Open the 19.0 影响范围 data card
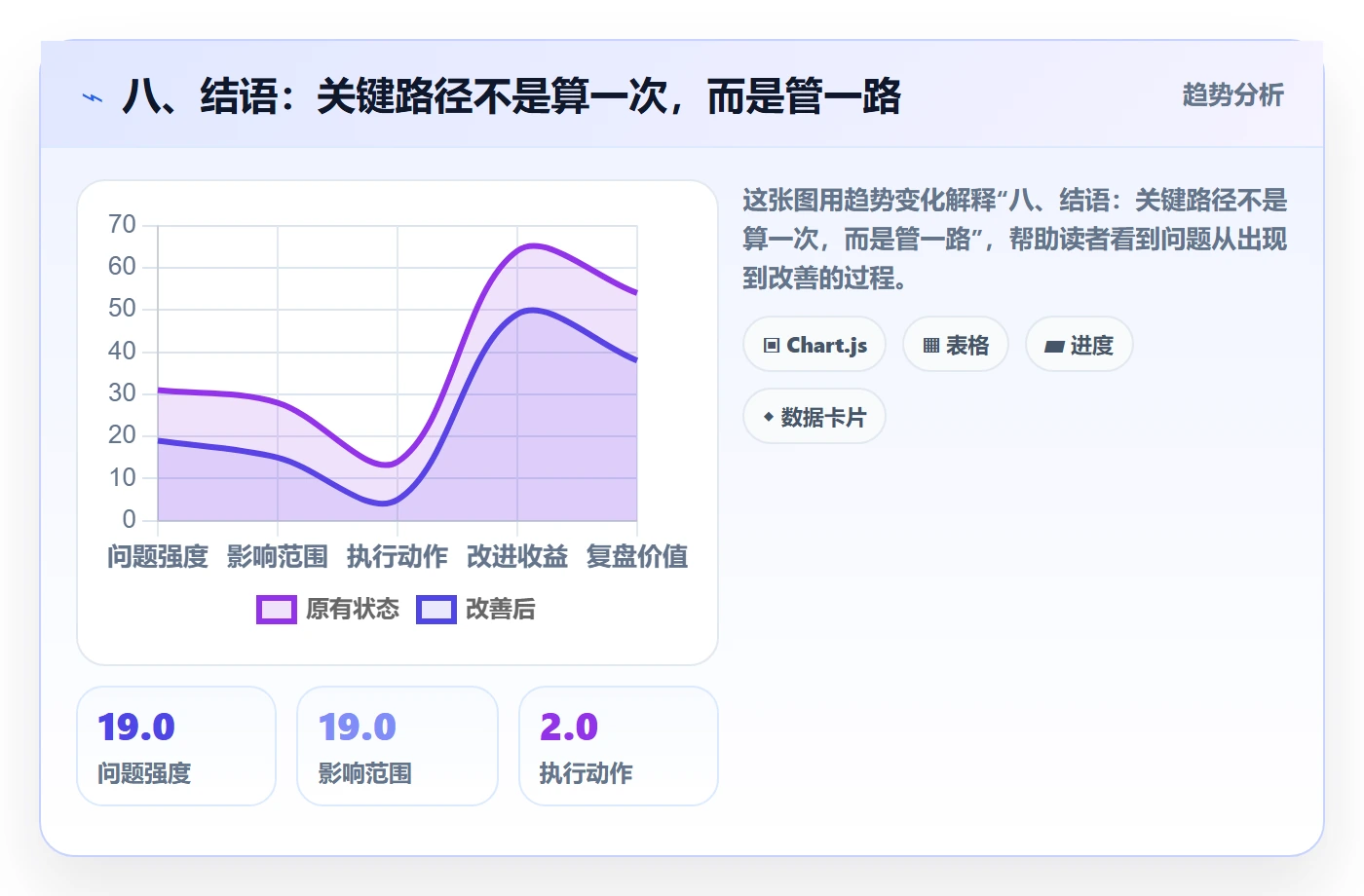Viewport: 1364px width, 896px height. [x=398, y=746]
